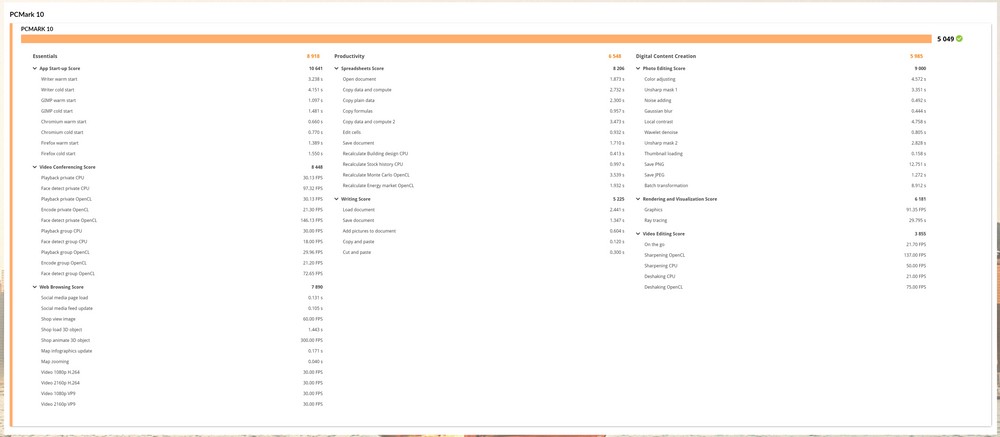The width and height of the screenshot is (1000, 437).
Task: Click Batch transformation label
Action: tap(666, 186)
